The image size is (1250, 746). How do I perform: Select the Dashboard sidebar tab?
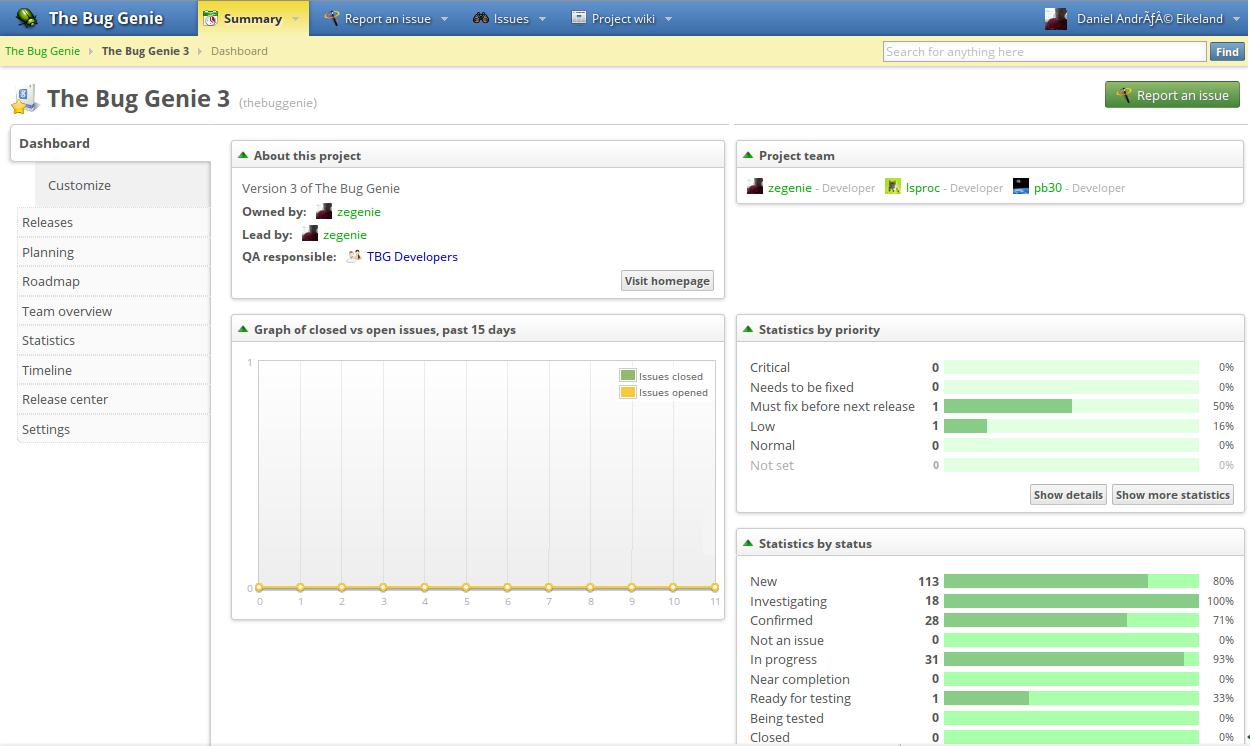coord(110,143)
